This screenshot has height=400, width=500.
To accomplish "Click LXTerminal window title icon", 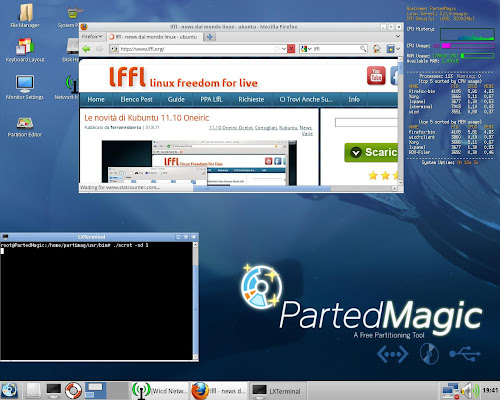I will [x=5, y=237].
